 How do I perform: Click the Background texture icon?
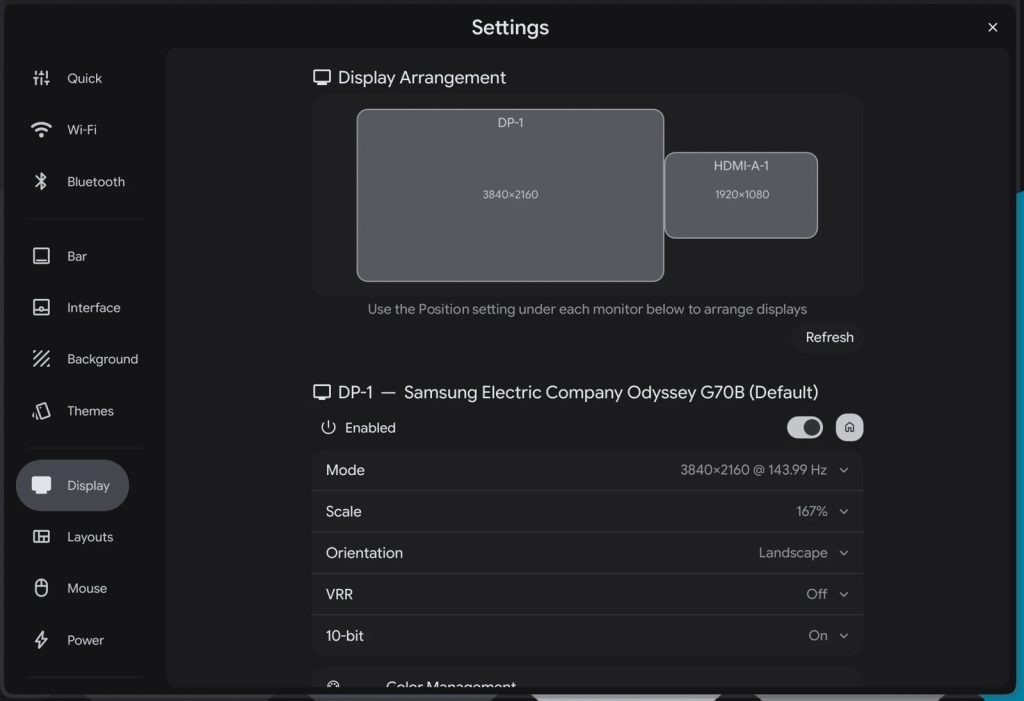click(x=41, y=359)
